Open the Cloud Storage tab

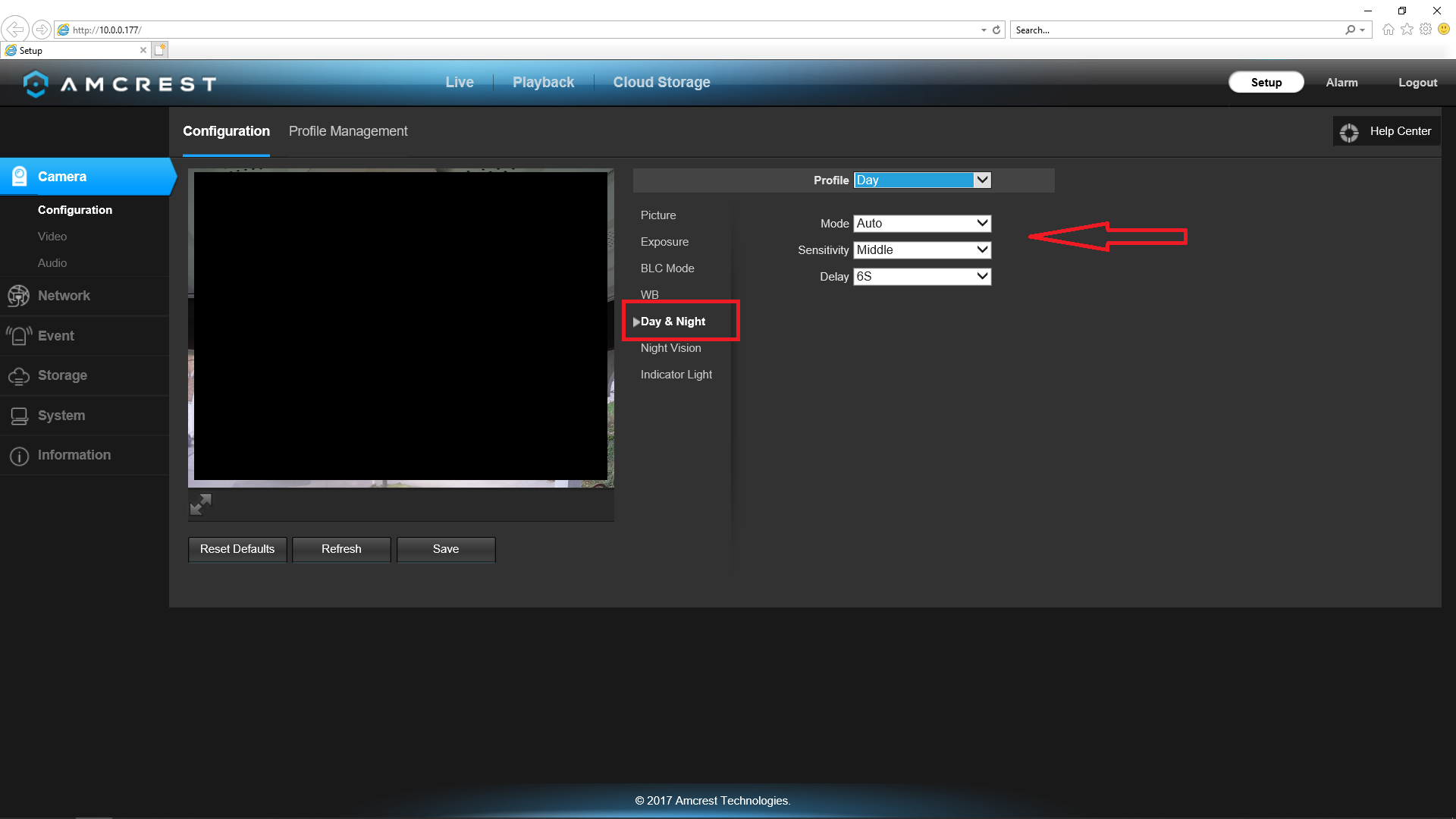click(x=661, y=82)
